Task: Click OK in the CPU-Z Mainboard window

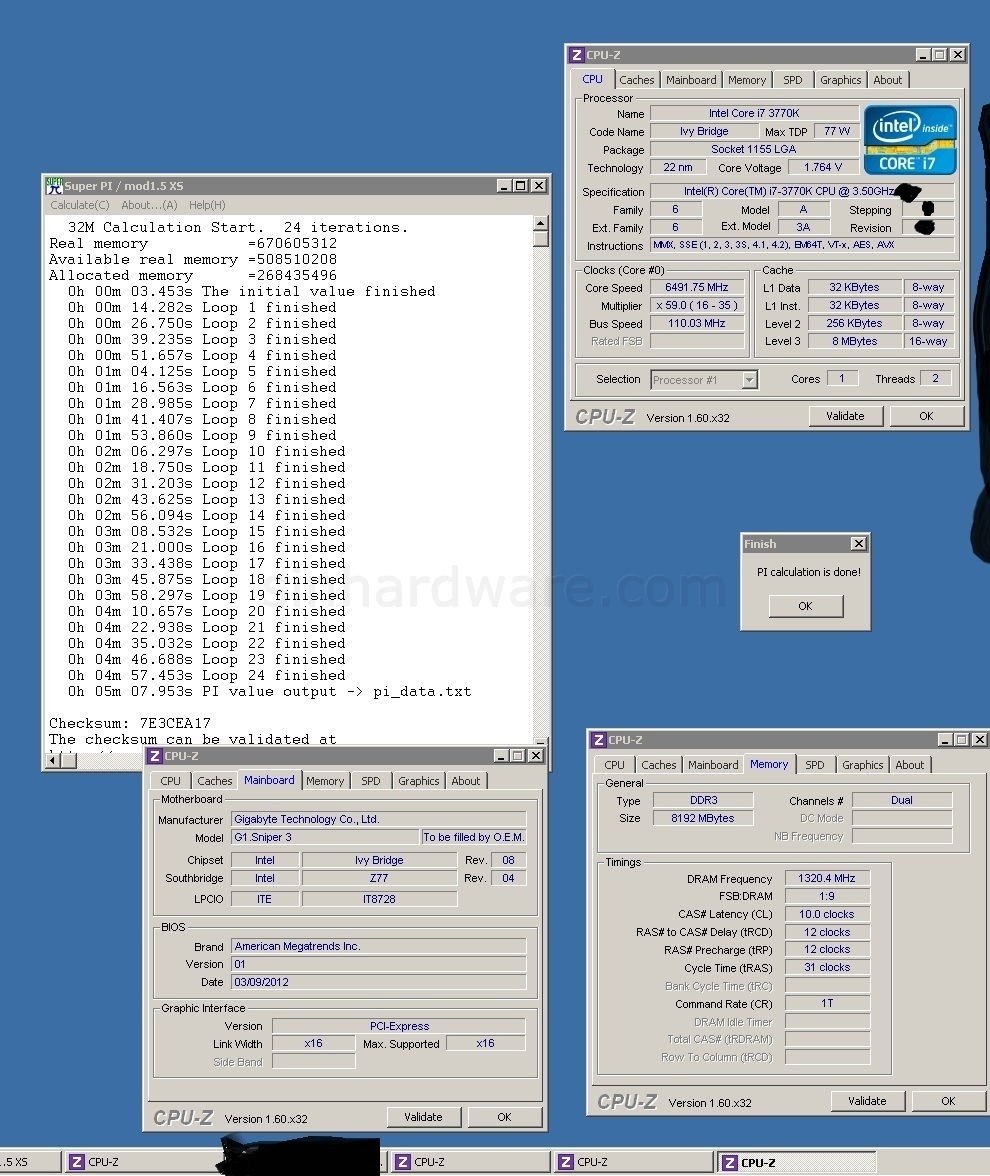Action: [x=504, y=1117]
